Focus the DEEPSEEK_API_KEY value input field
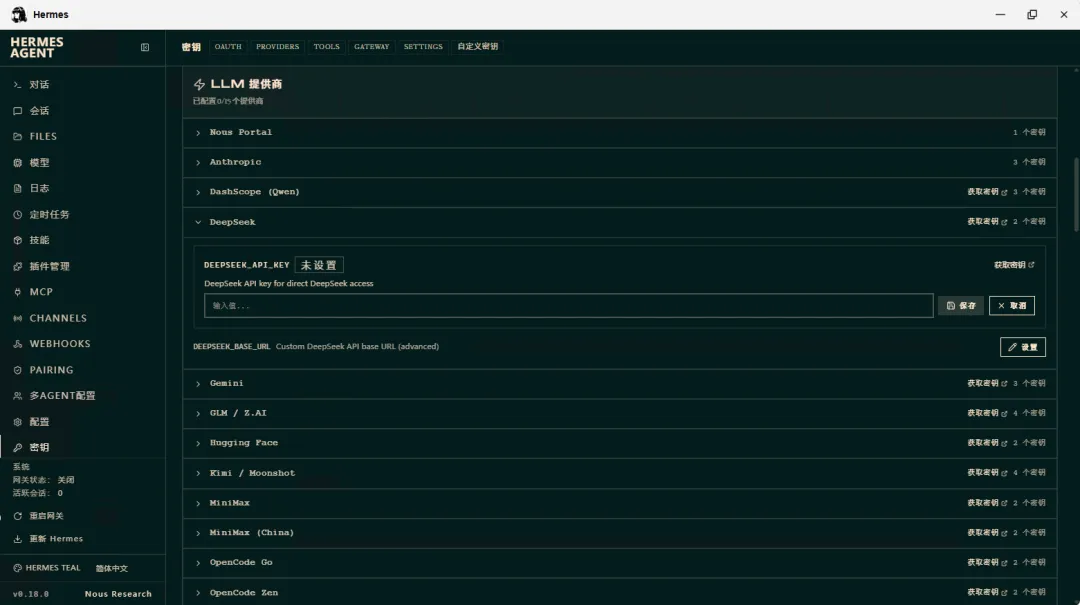Viewport: 1080px width, 605px height. (568, 306)
